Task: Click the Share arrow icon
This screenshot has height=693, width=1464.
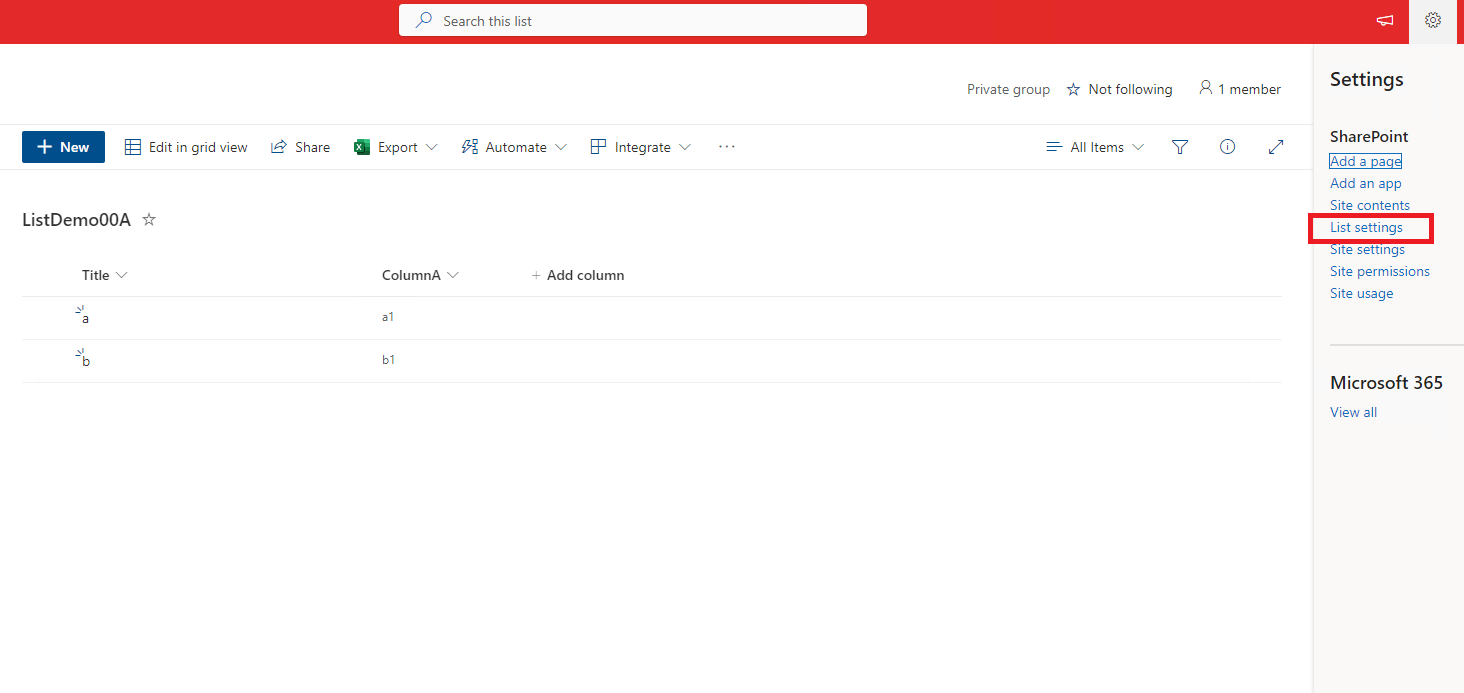Action: [280, 147]
